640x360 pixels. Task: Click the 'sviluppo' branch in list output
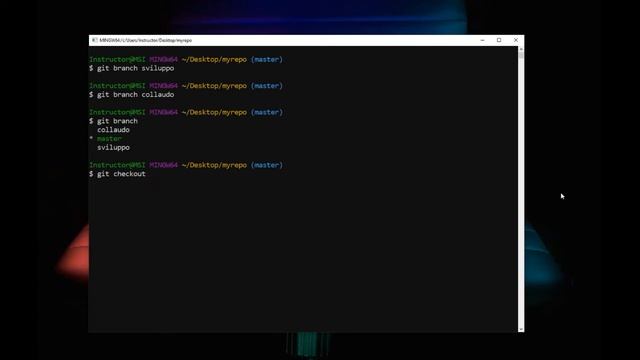pyautogui.click(x=113, y=148)
